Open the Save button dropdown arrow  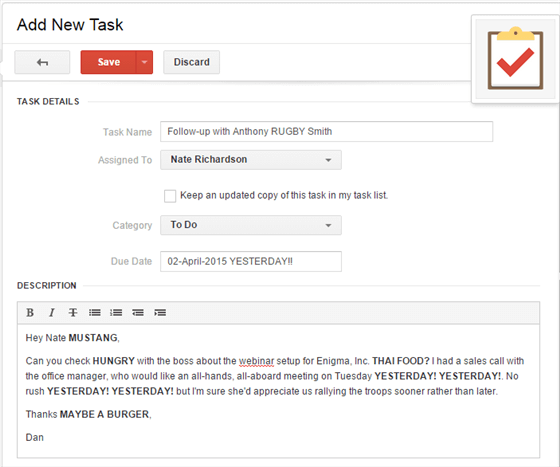[144, 62]
